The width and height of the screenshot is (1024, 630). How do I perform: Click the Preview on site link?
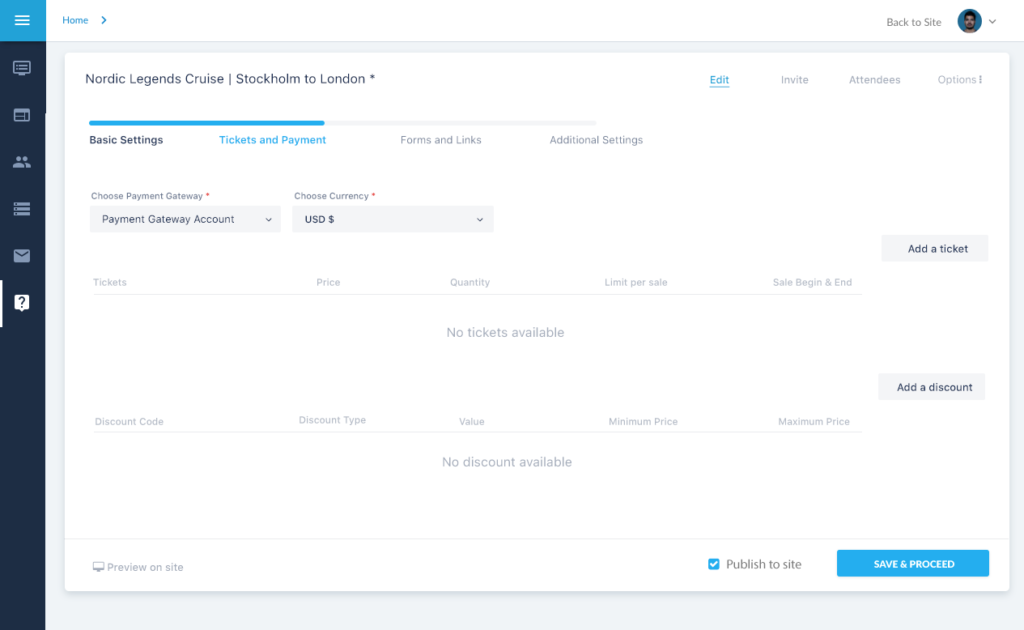(x=138, y=567)
